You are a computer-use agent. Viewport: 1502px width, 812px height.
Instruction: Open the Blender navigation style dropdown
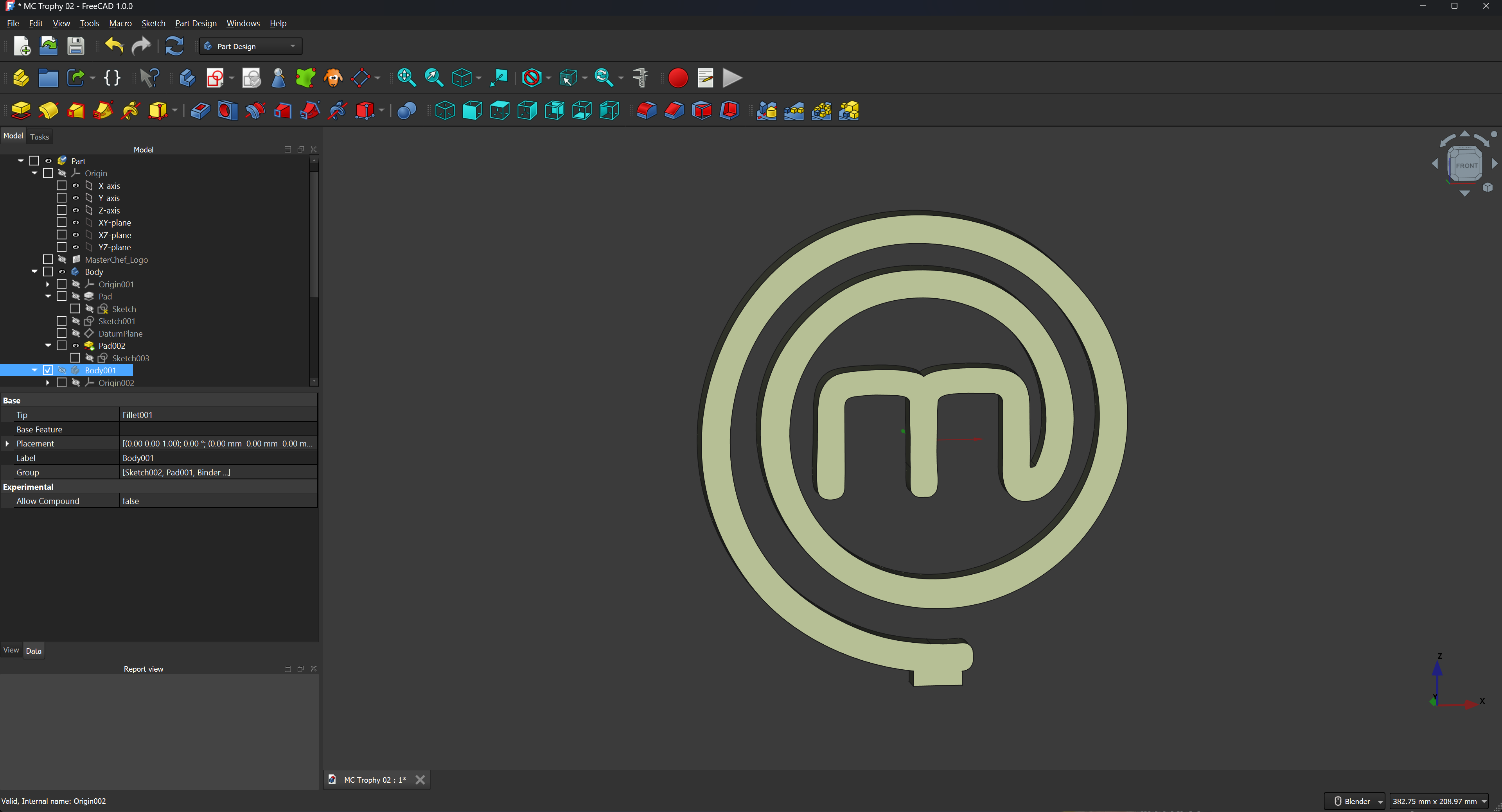(x=1354, y=801)
